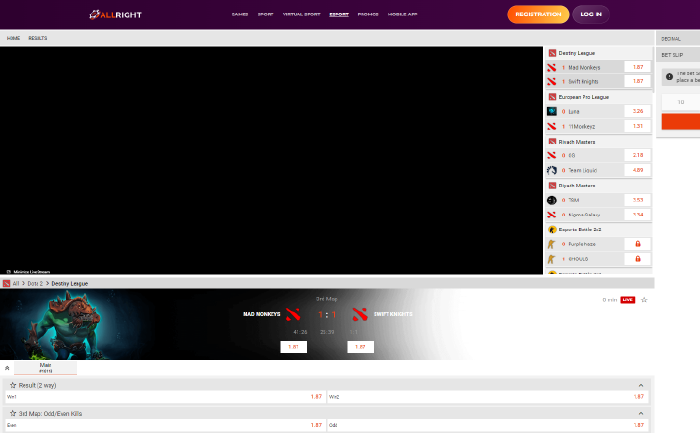Viewport: 700px width, 433px height.
Task: Select the Even kills odds 1.87
Action: point(165,425)
